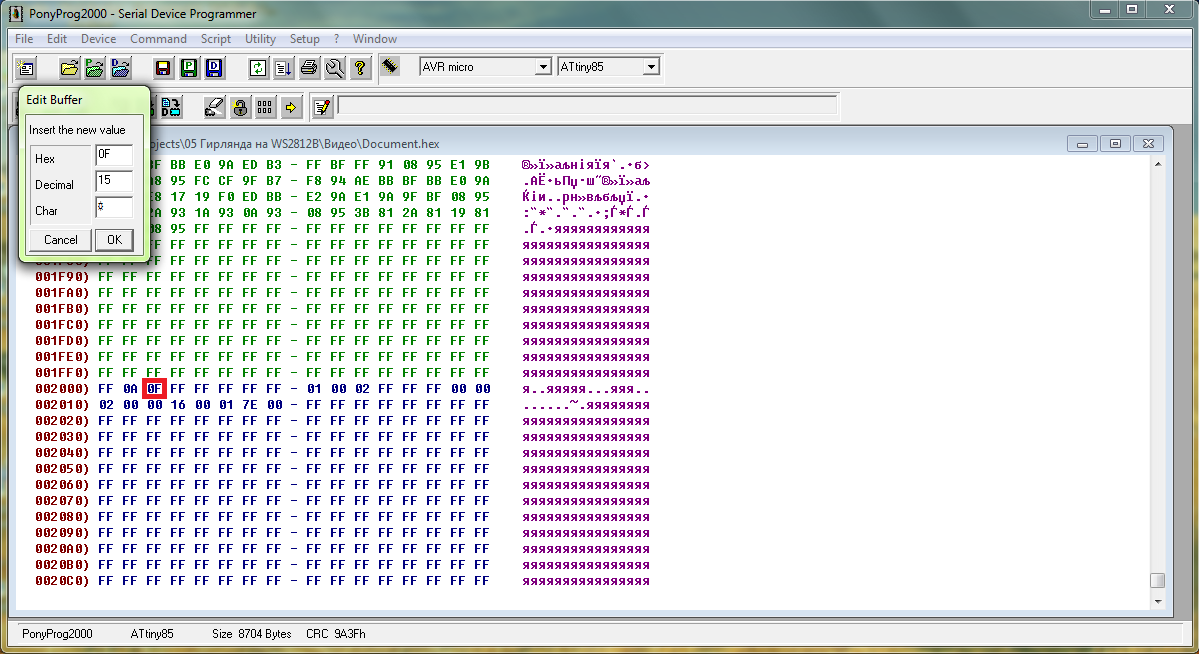This screenshot has width=1199, height=654.
Task: Click the vertical scrollbar thumb in hex view
Action: point(1158,581)
